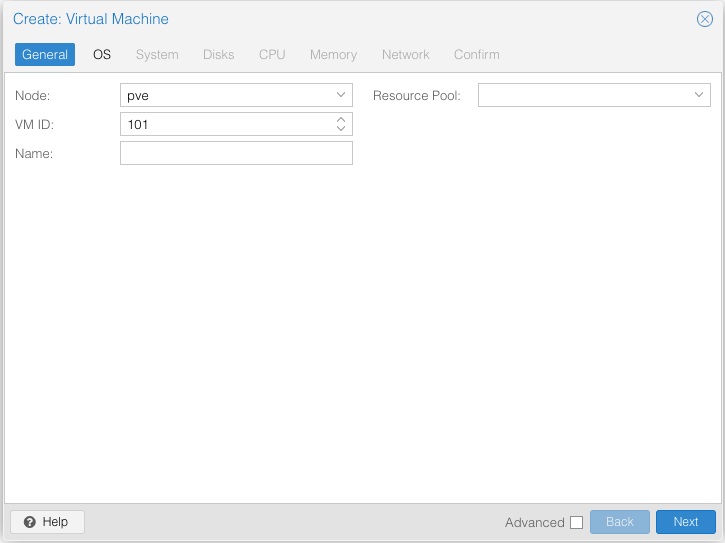Increase VM ID with up arrow
The width and height of the screenshot is (725, 543).
[x=341, y=119]
